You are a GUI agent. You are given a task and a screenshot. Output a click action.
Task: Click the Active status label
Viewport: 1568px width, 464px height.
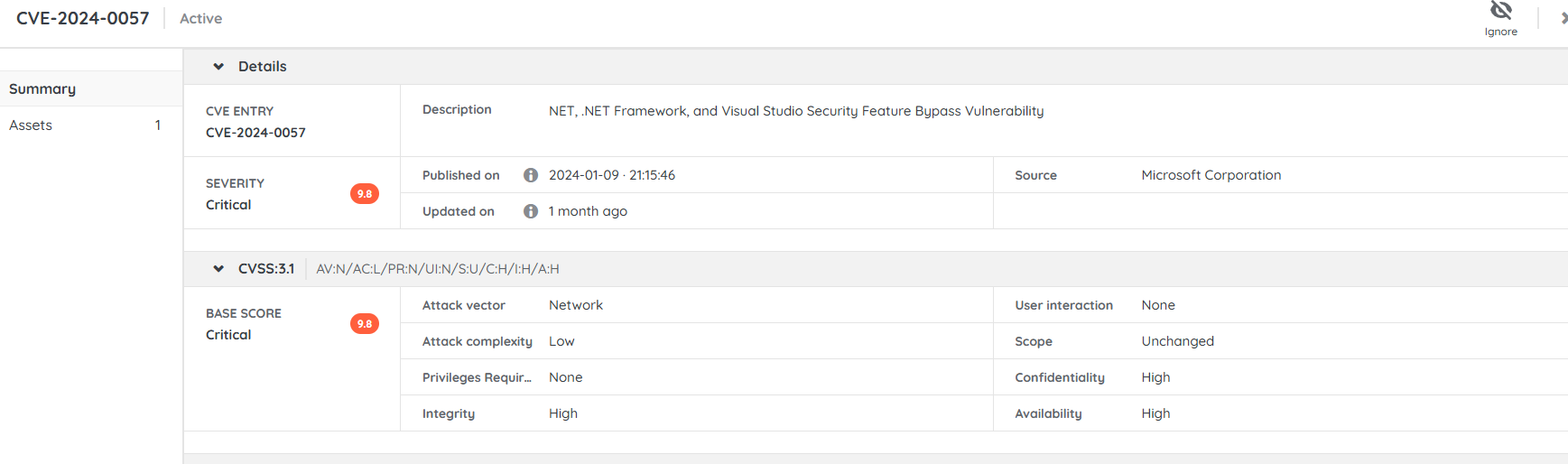tap(200, 19)
